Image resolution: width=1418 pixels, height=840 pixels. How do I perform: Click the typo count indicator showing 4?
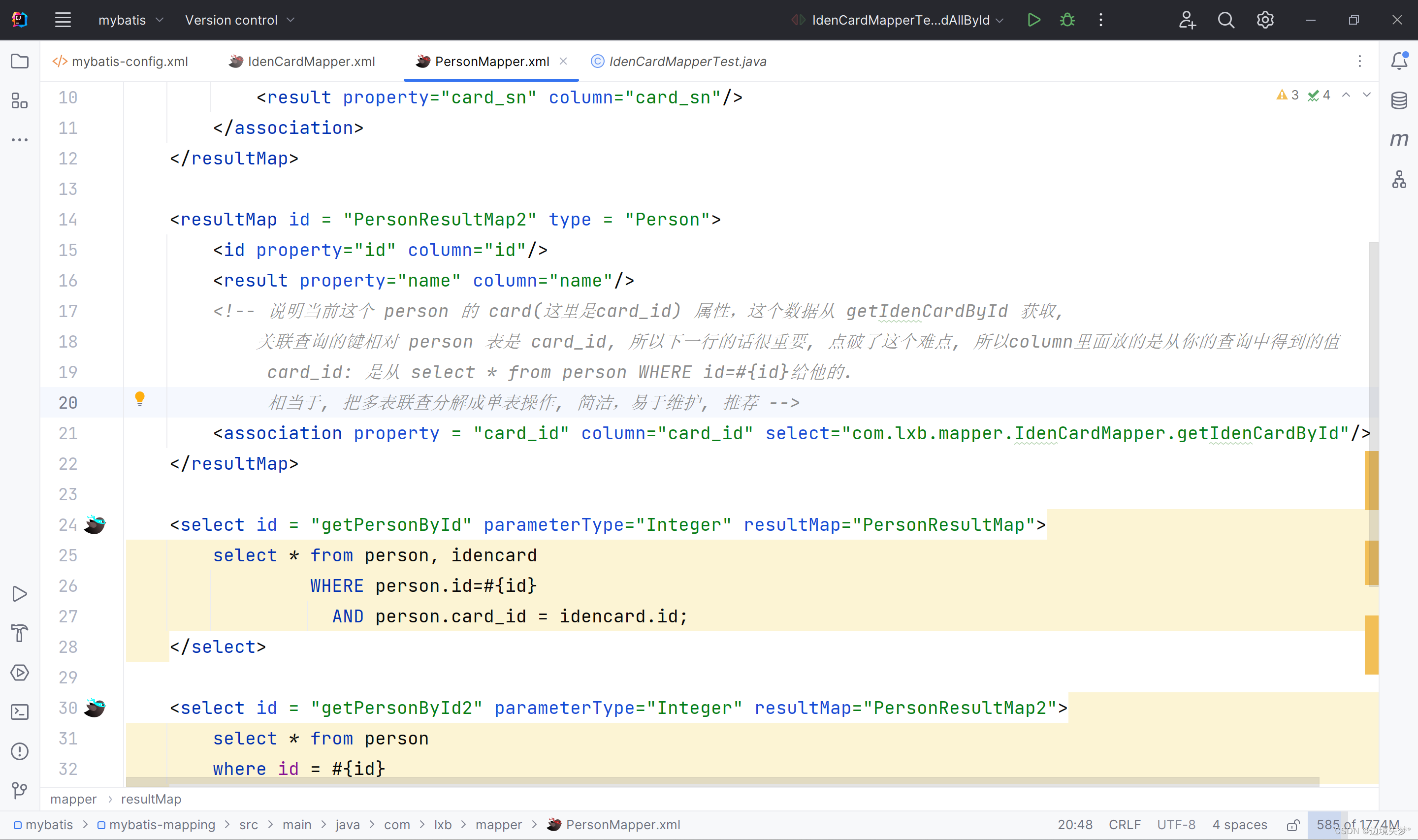[1319, 95]
